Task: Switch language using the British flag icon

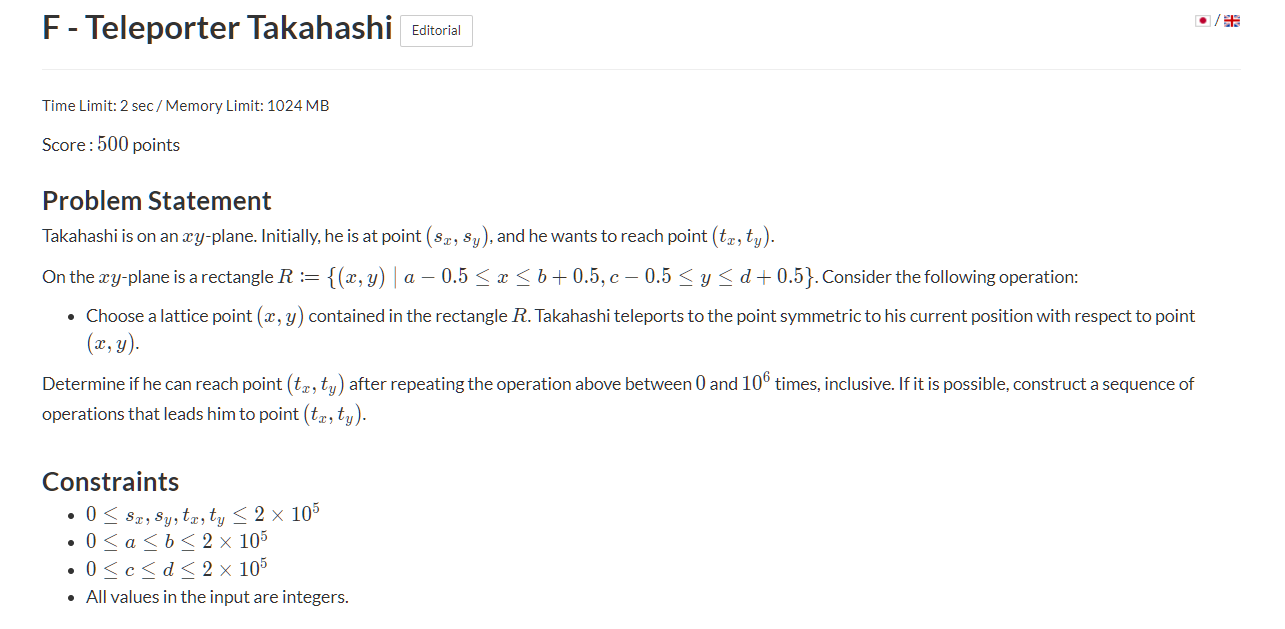Action: (x=1232, y=21)
